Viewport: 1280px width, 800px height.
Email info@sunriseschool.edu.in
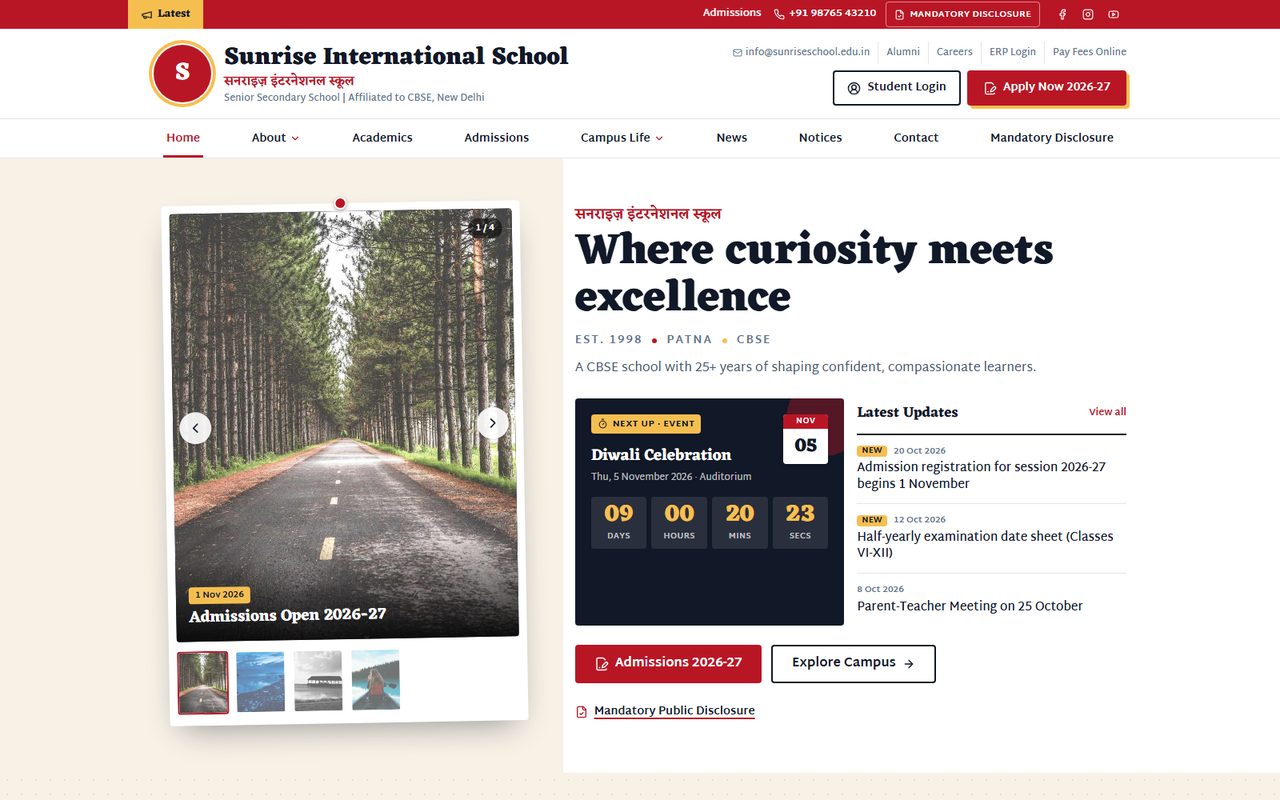(801, 52)
